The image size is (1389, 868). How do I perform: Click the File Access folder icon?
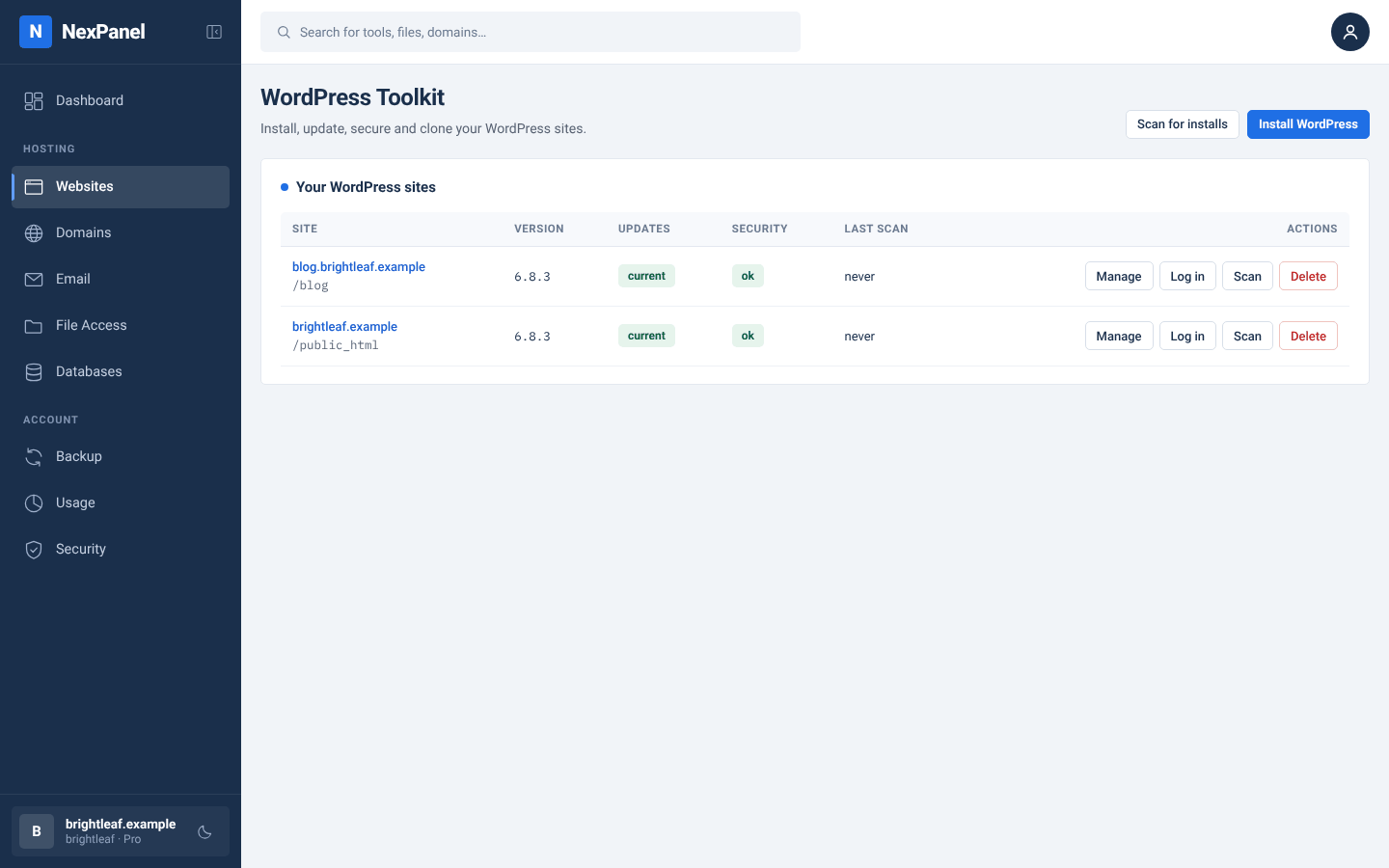click(x=34, y=326)
